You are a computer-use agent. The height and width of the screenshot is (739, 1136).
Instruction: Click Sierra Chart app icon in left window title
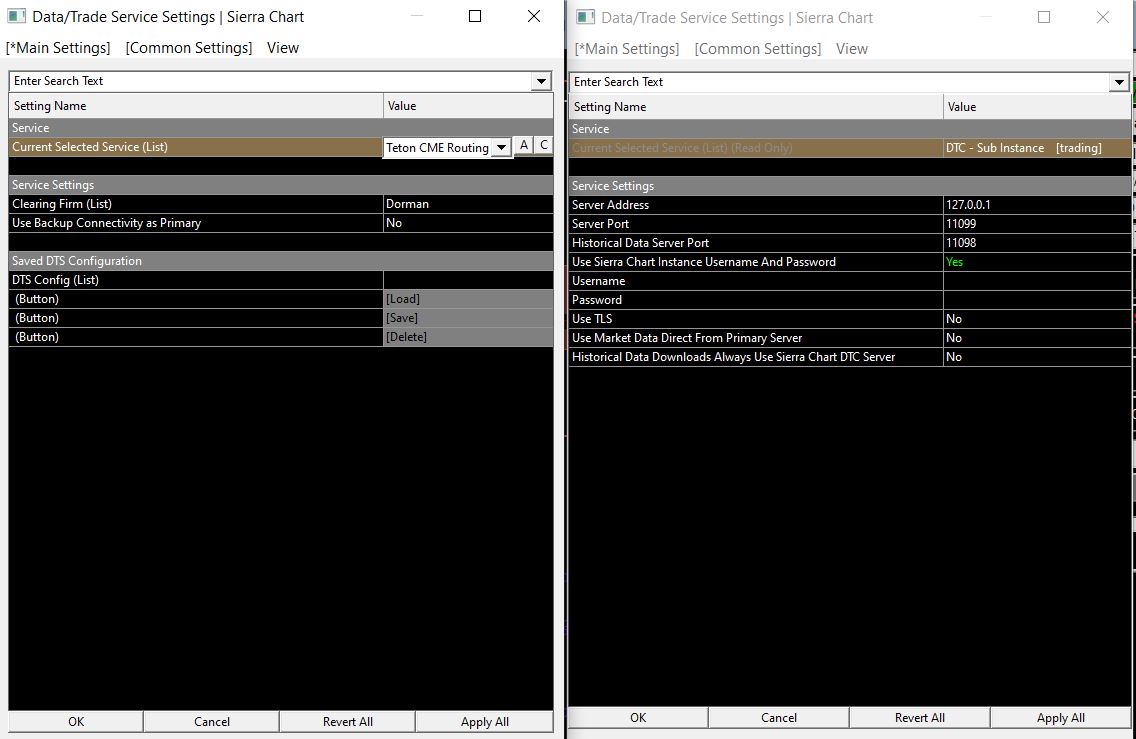click(16, 16)
